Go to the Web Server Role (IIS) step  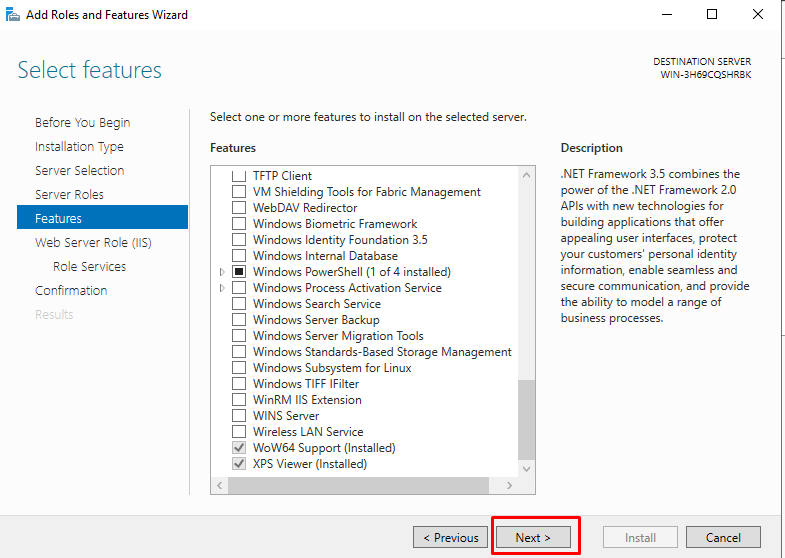(x=93, y=243)
